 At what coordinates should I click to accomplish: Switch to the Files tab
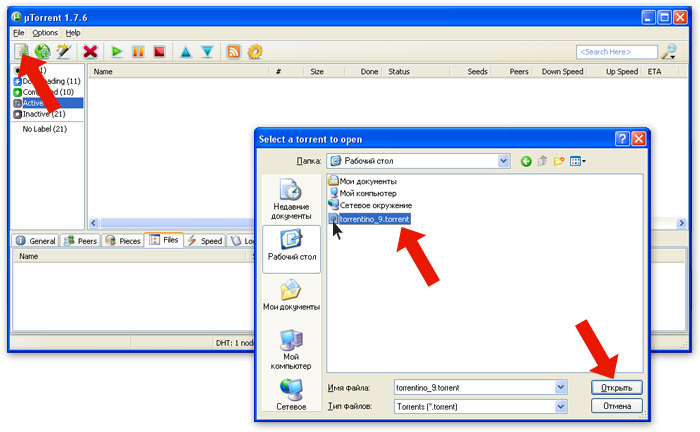pos(164,240)
